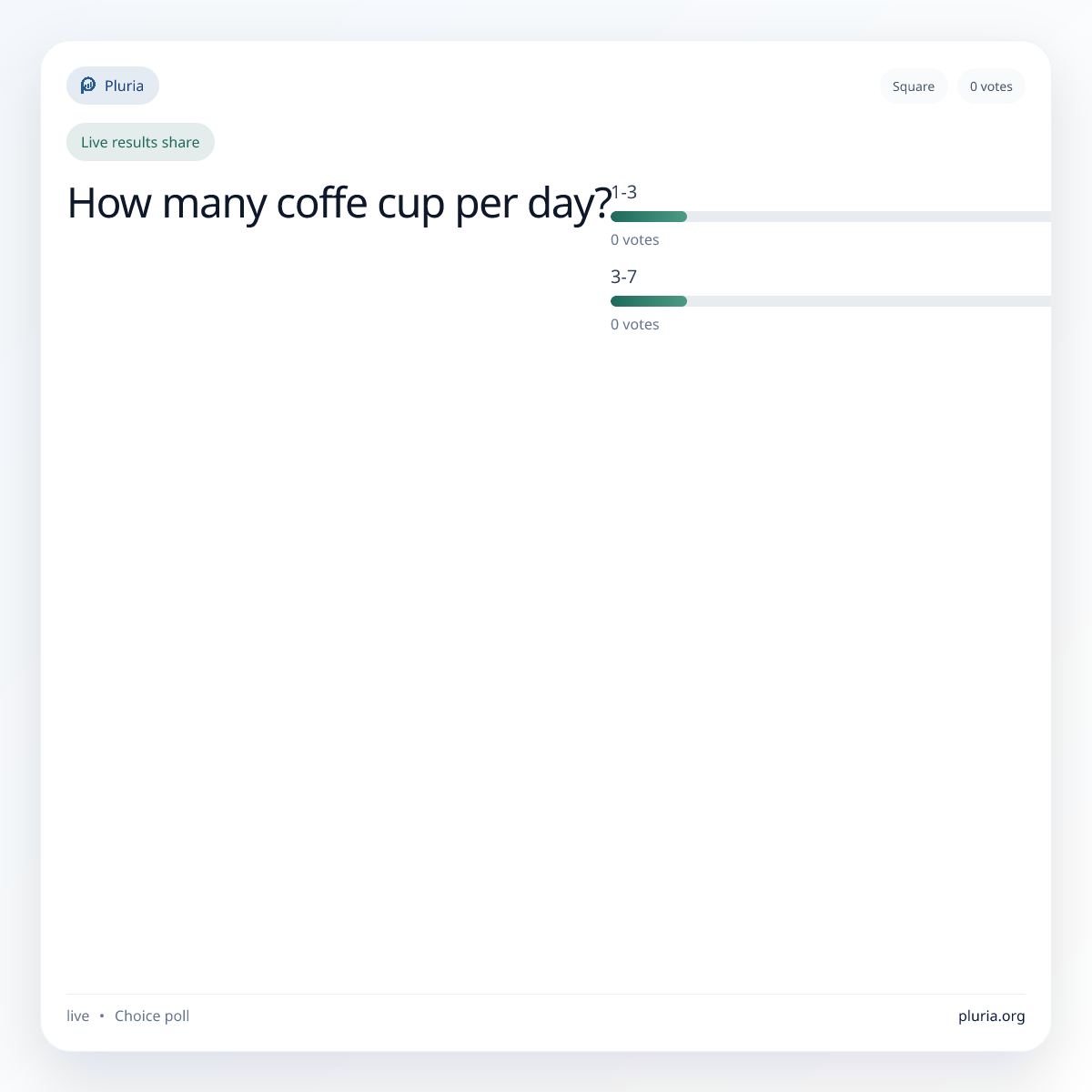Click the horizontal divider line above the footer

[546, 994]
